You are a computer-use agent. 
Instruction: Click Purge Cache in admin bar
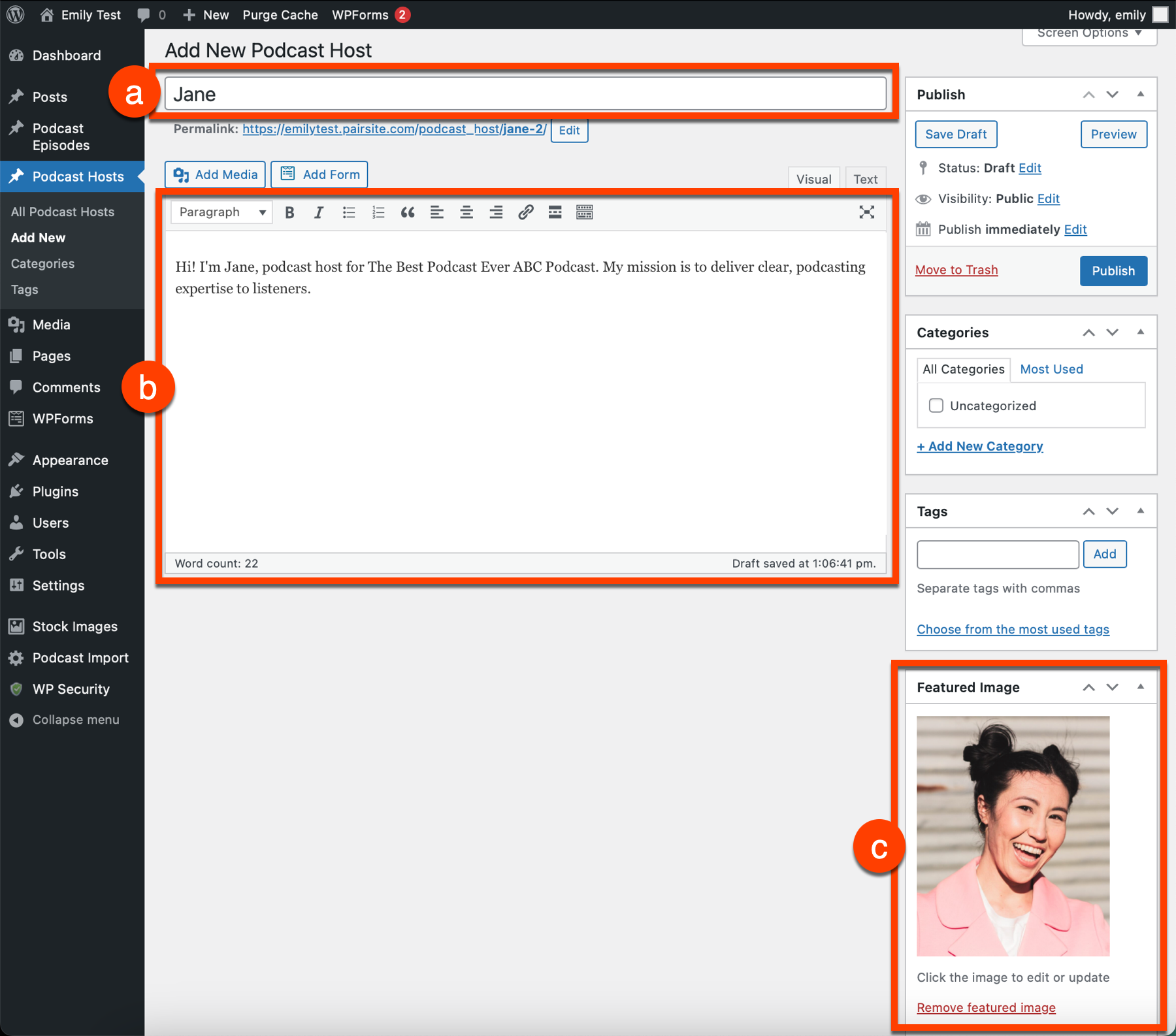pos(280,14)
